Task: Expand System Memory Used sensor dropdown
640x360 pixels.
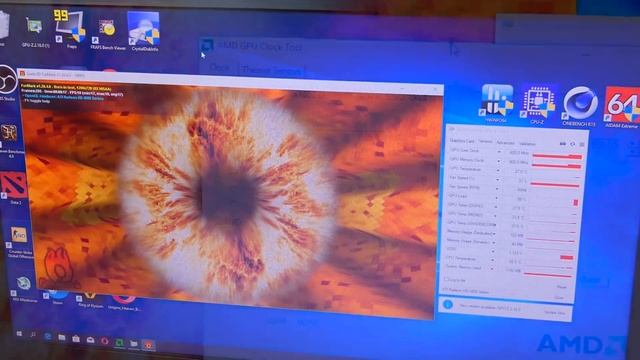Action: [492, 269]
